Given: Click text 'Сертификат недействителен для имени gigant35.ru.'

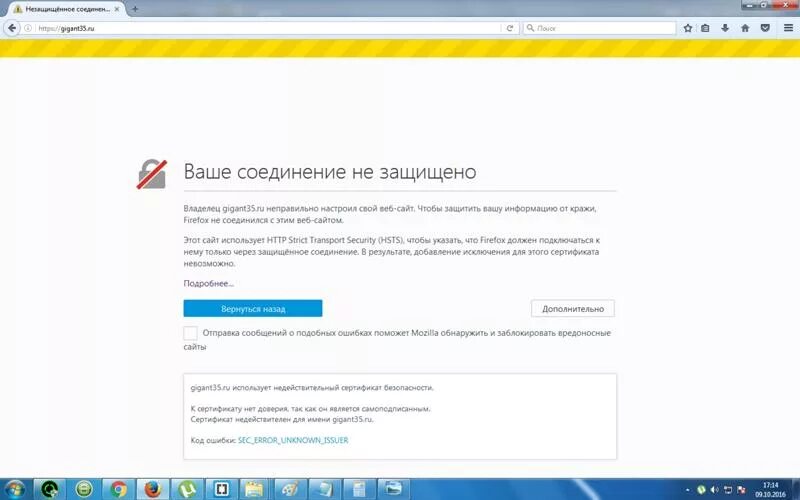Looking at the screenshot, I should [282, 419].
